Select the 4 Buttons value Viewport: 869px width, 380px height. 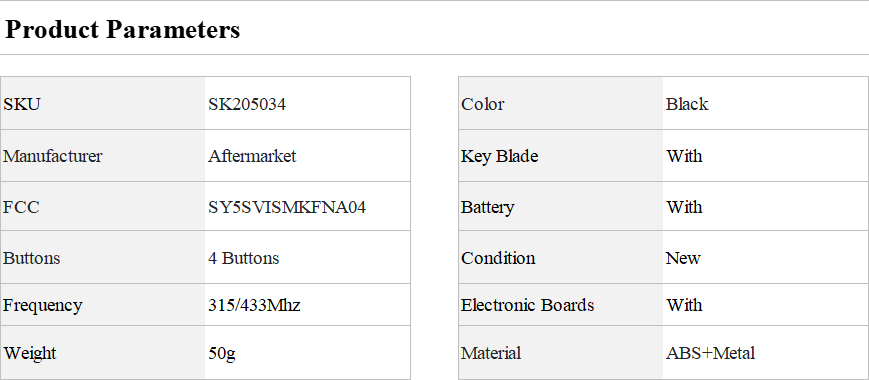[x=244, y=258]
